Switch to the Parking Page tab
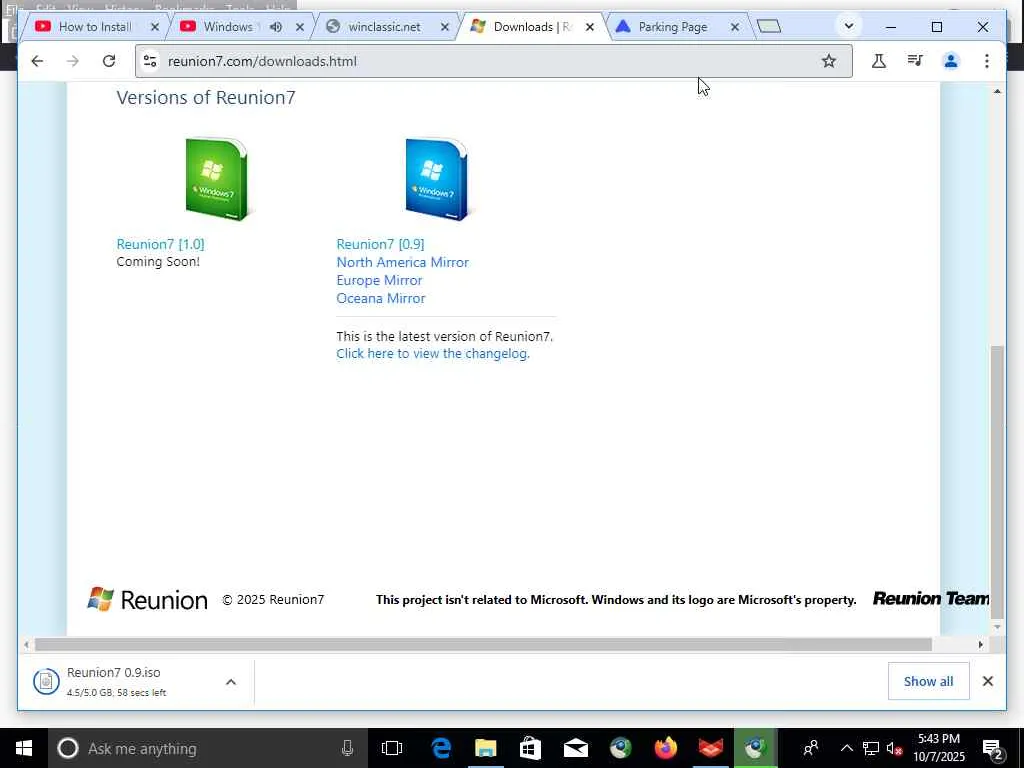This screenshot has height=768, width=1024. [x=673, y=27]
